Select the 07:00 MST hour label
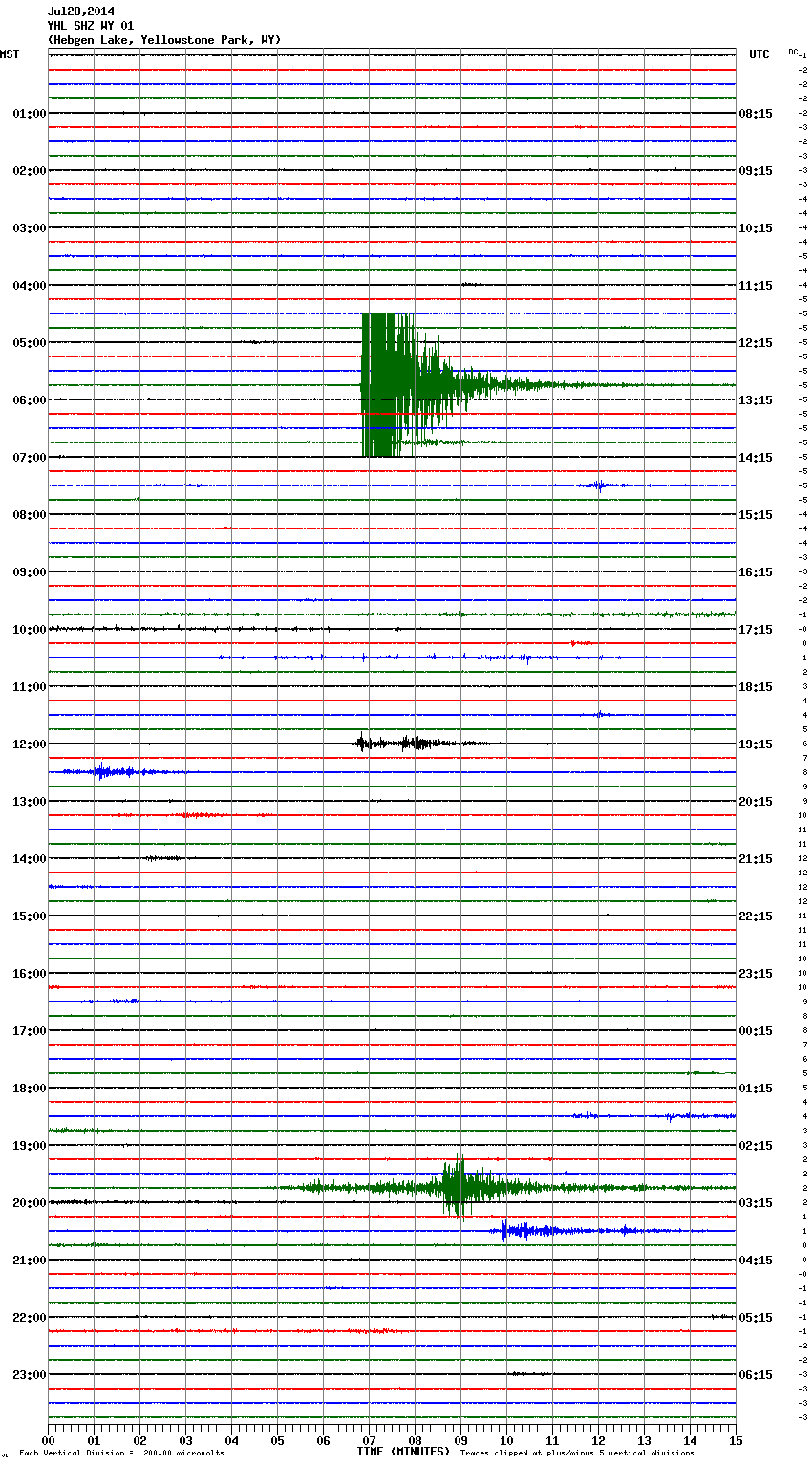Image resolution: width=812 pixels, height=1466 pixels. tap(30, 458)
